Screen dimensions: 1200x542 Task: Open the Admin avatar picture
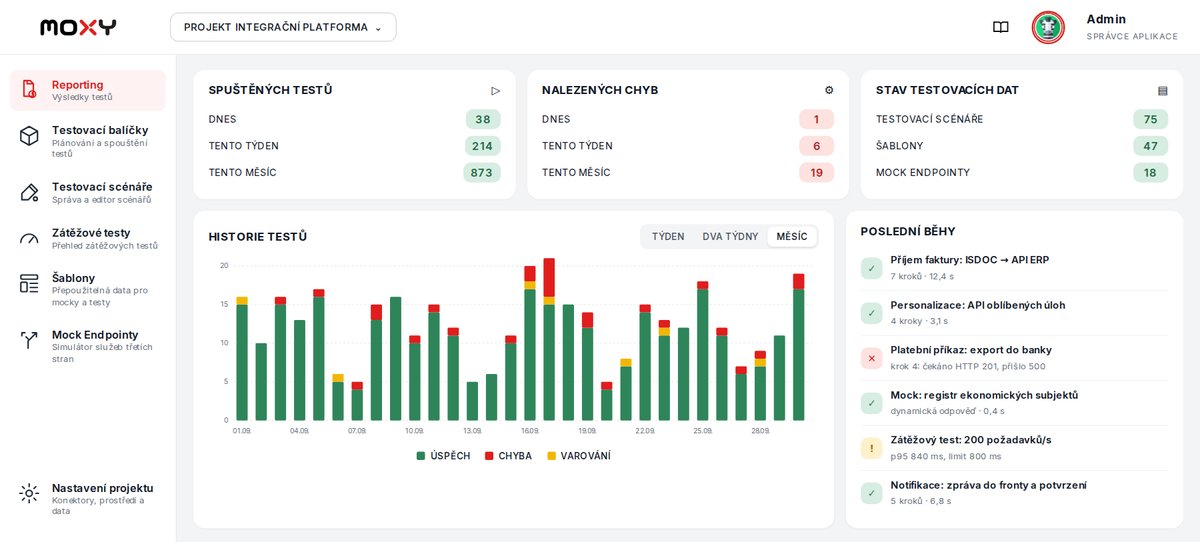[1048, 27]
